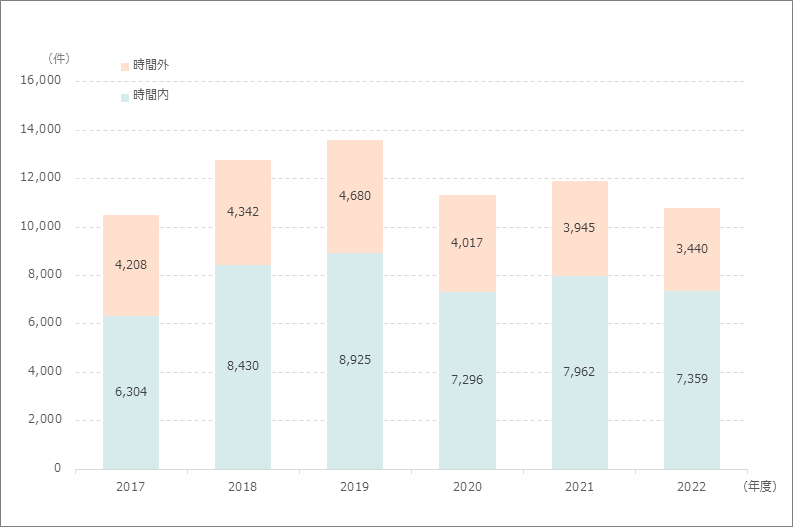Select the 2022 x-axis label
Image resolution: width=793 pixels, height=527 pixels.
tap(691, 487)
